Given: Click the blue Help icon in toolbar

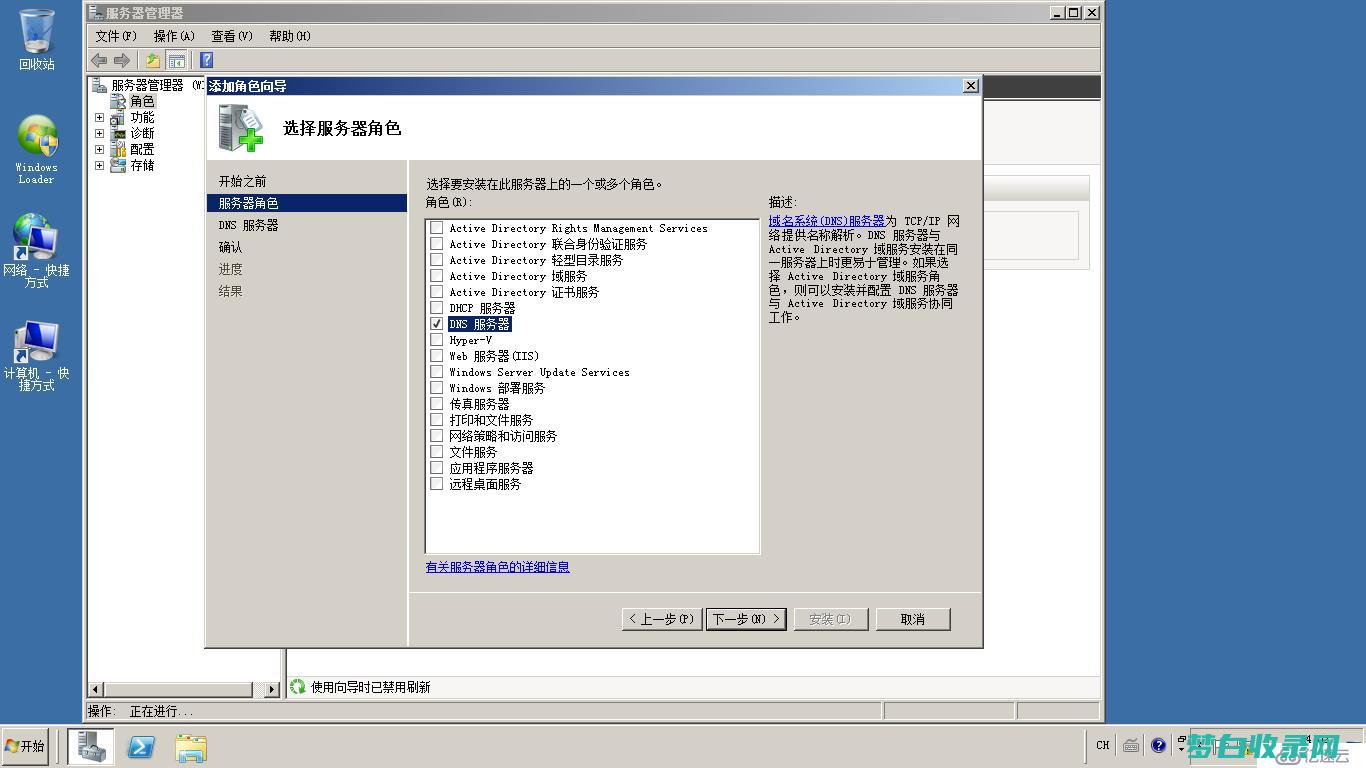Looking at the screenshot, I should click(x=206, y=60).
